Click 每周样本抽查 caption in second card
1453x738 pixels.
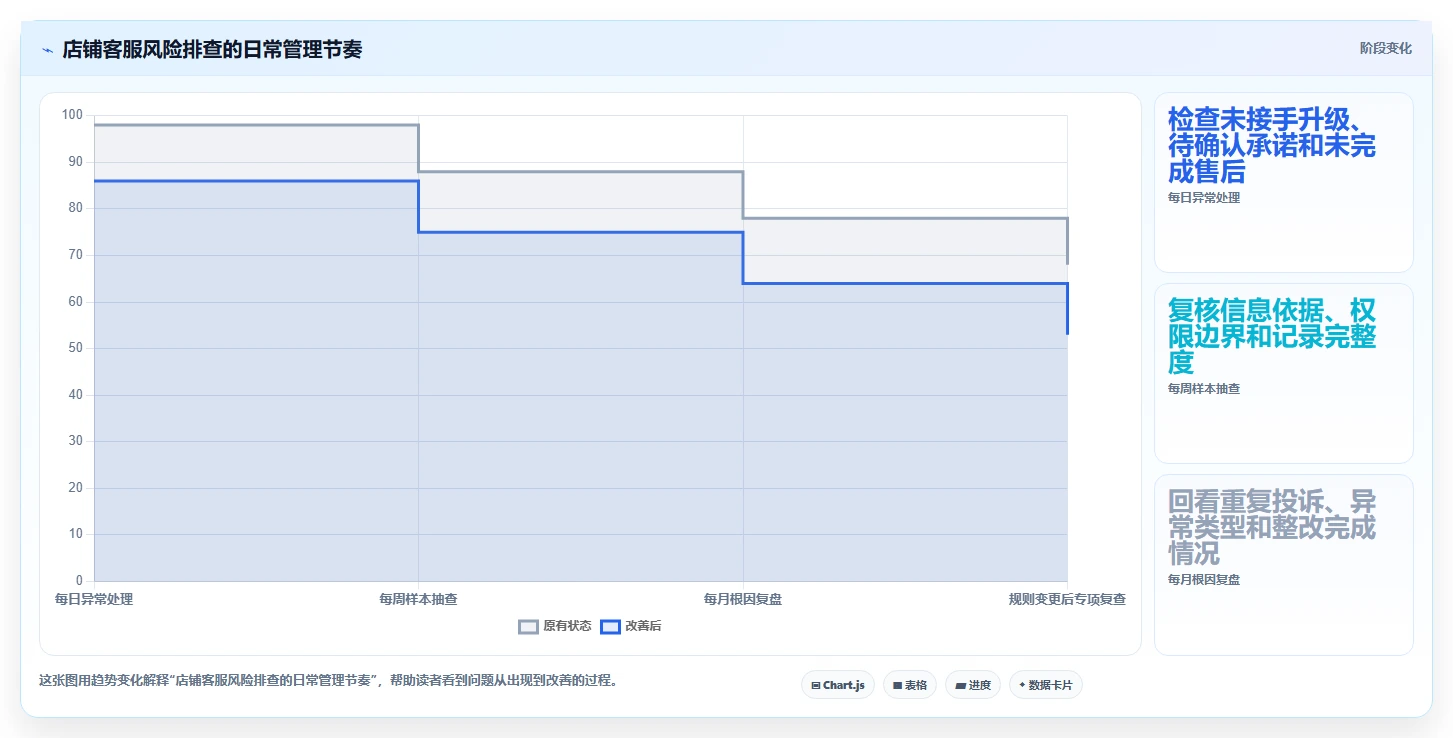[1204, 389]
